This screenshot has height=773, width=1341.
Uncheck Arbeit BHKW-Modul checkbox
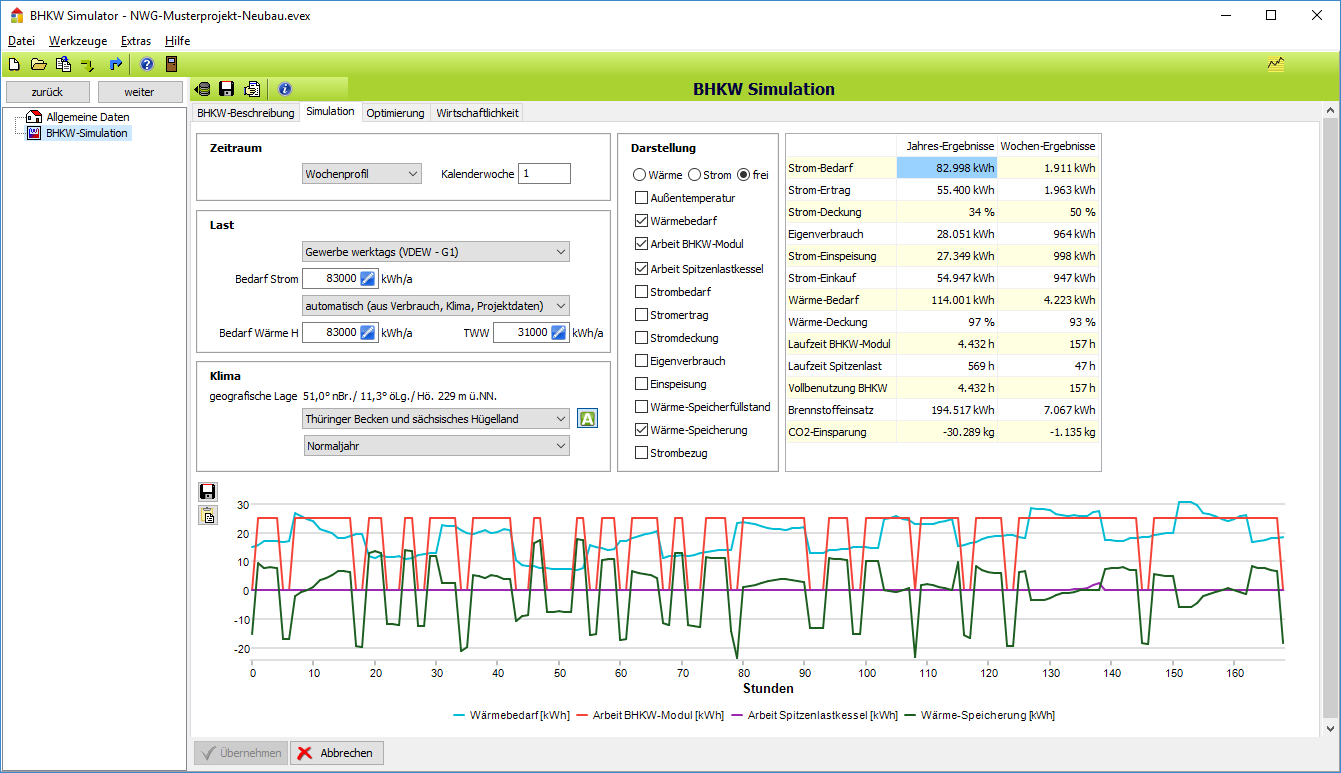click(641, 244)
